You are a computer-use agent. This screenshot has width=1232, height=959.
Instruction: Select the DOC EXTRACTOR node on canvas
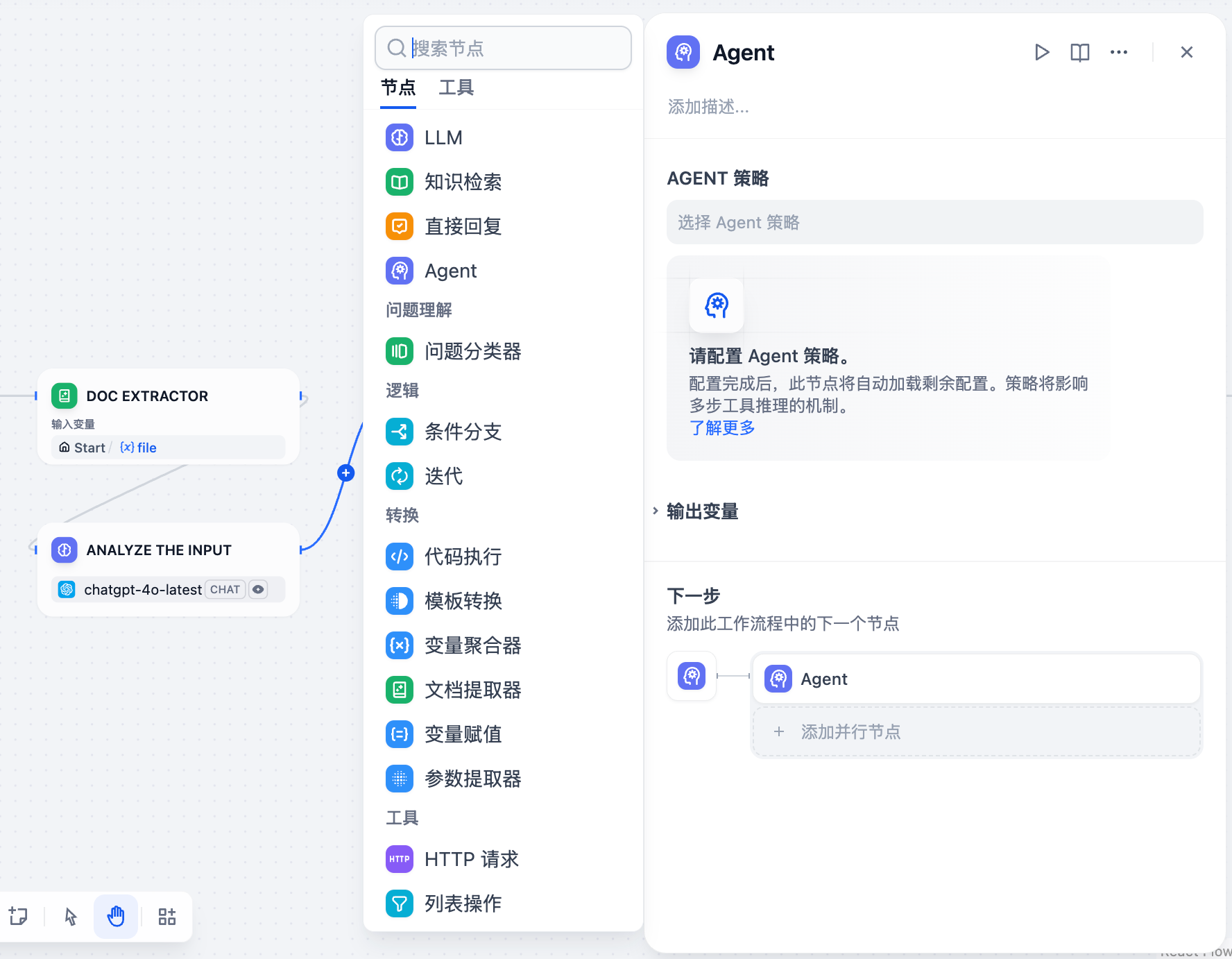click(x=147, y=396)
